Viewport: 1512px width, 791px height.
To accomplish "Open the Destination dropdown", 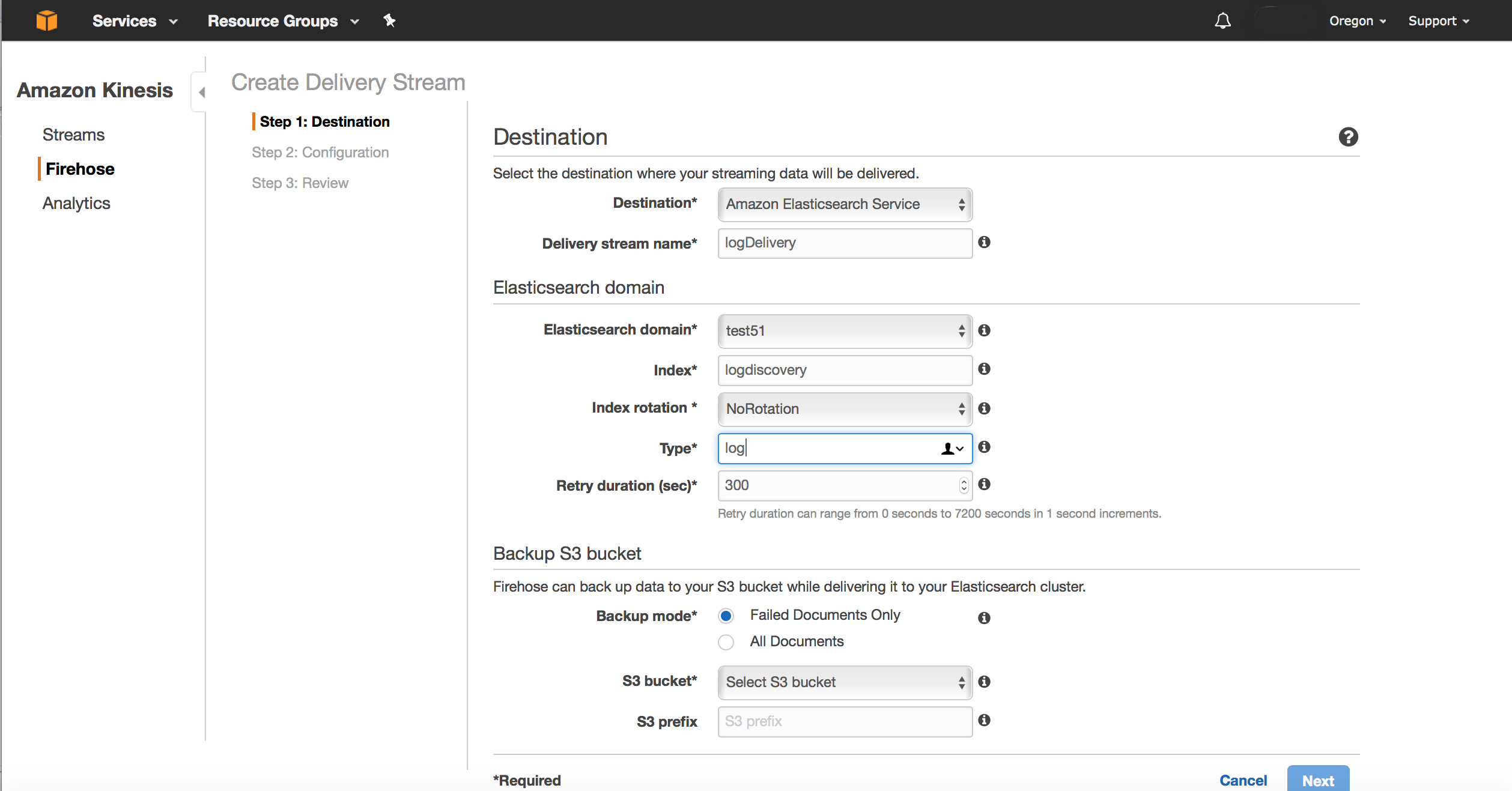I will click(845, 204).
